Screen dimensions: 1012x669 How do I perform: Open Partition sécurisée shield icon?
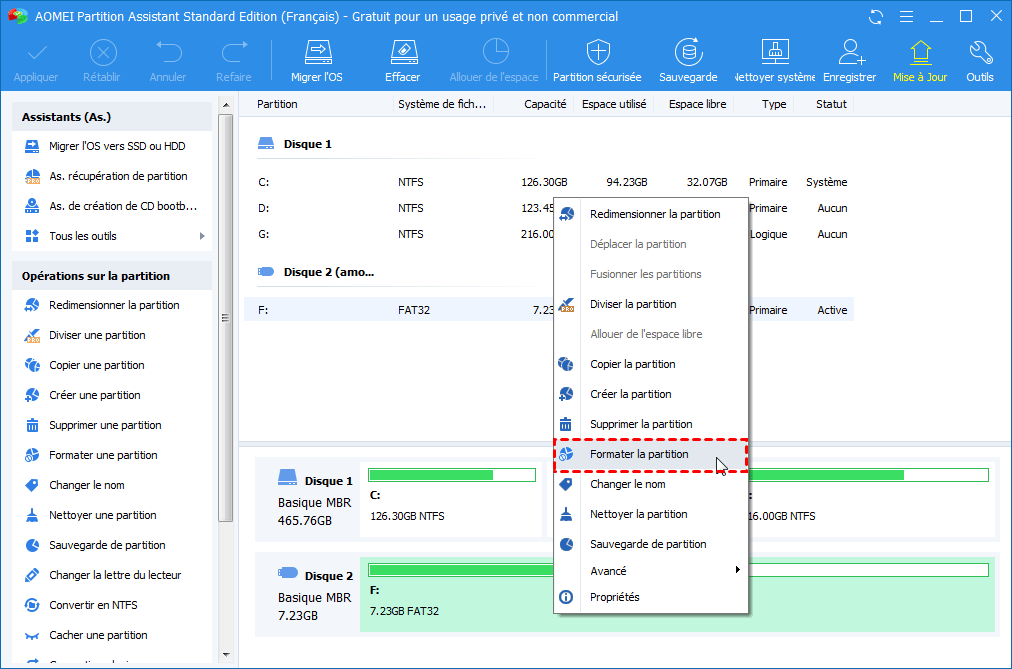coord(597,51)
